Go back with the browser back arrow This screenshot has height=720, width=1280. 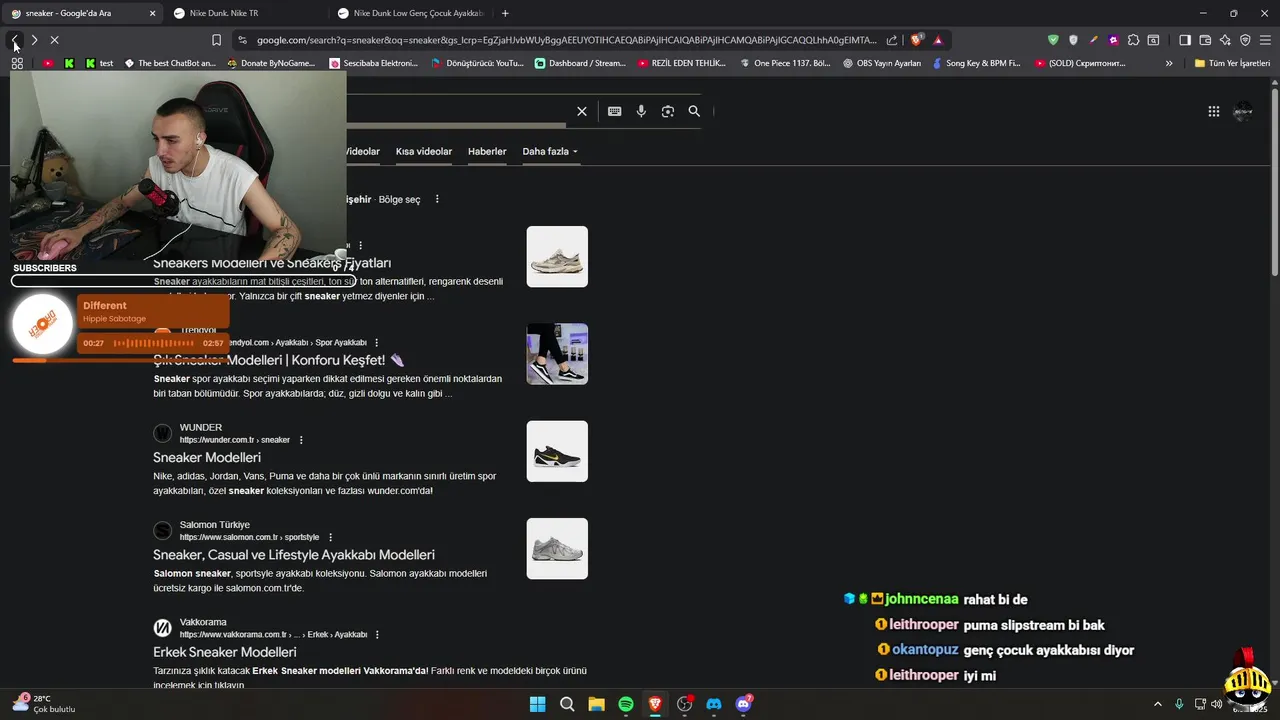pos(15,40)
